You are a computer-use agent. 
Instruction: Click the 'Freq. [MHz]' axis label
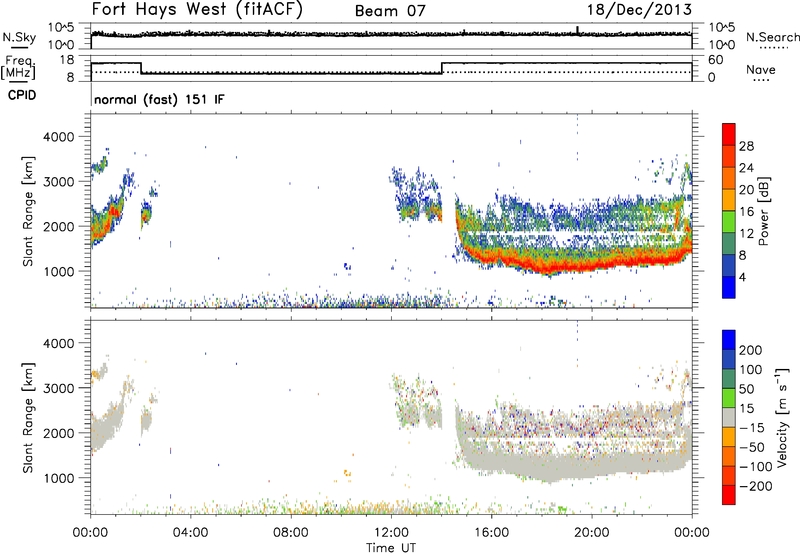(19, 68)
